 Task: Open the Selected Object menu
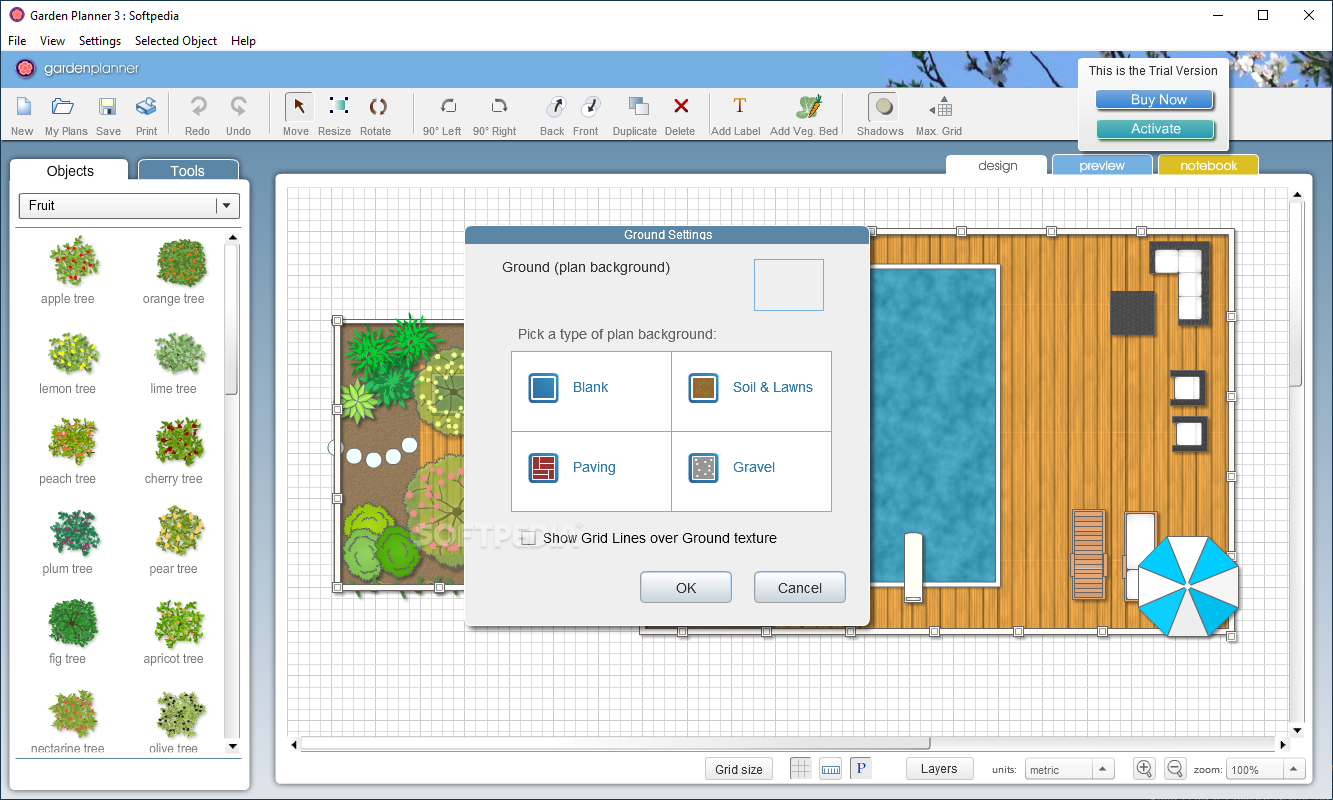point(176,41)
